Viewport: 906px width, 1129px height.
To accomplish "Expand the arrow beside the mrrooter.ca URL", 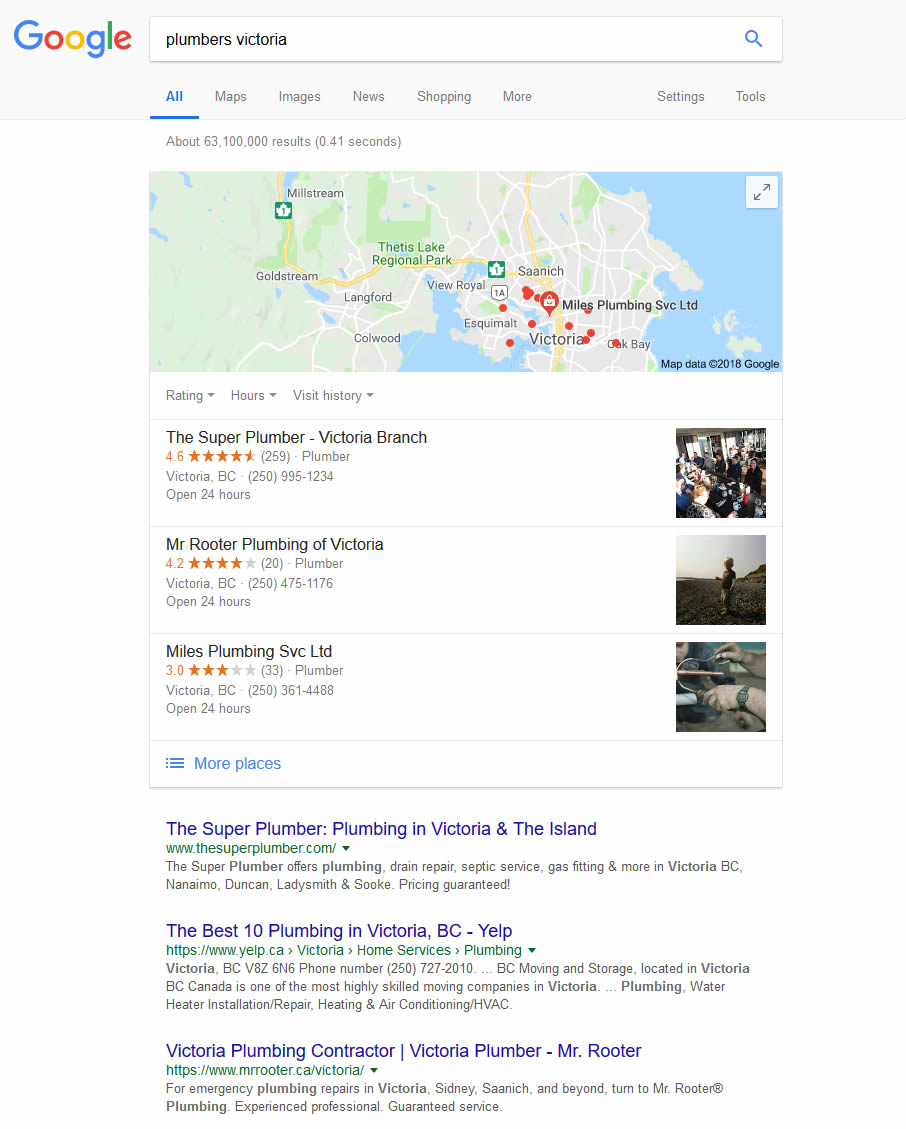I will [374, 1071].
